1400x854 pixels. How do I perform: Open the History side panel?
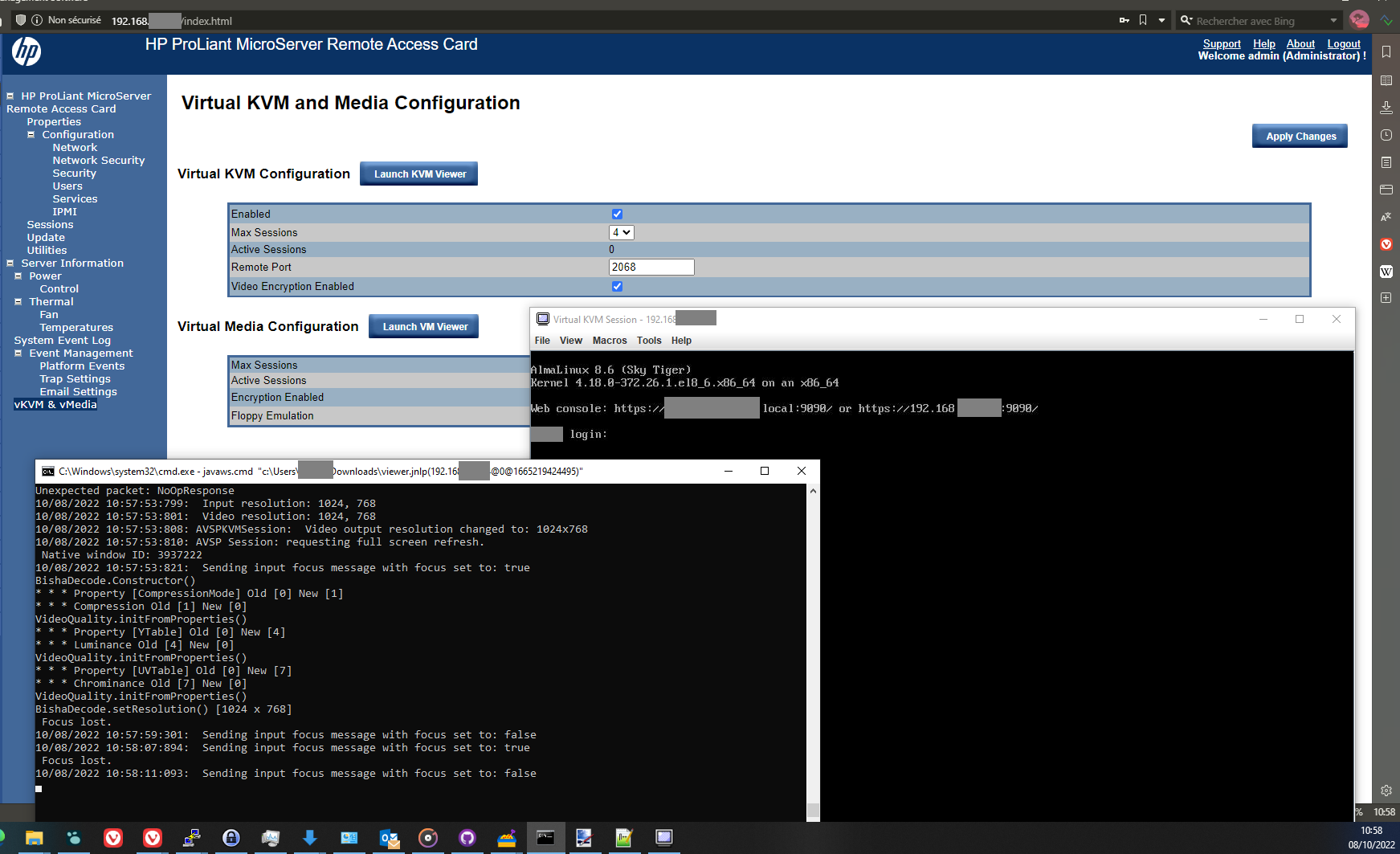coord(1386,135)
